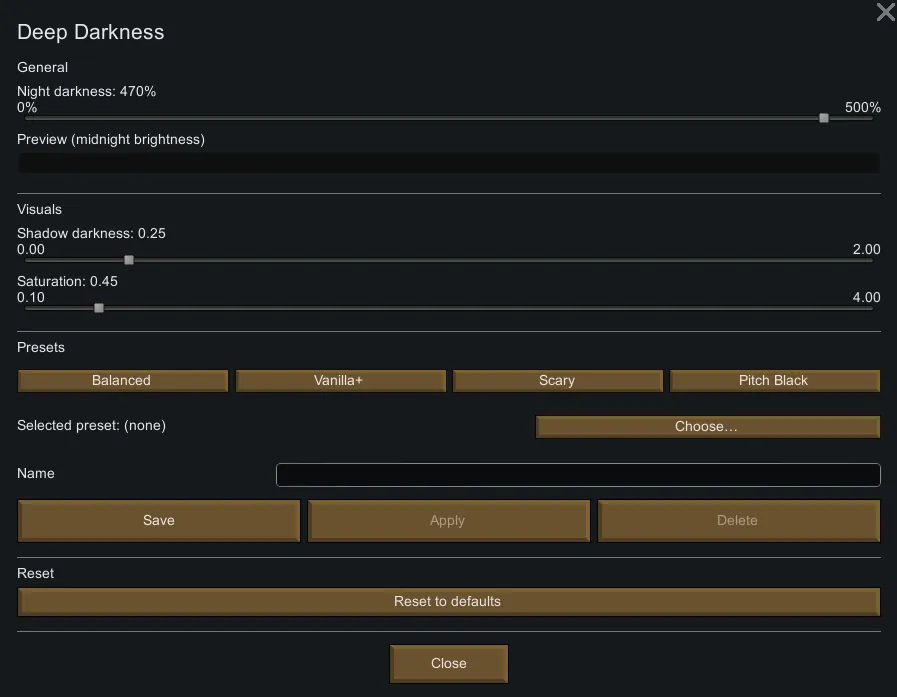This screenshot has width=897, height=697.
Task: Reset to defaults
Action: click(x=448, y=602)
